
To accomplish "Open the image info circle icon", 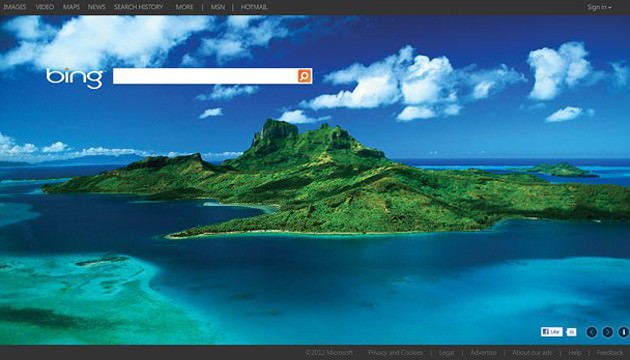I will 624,332.
